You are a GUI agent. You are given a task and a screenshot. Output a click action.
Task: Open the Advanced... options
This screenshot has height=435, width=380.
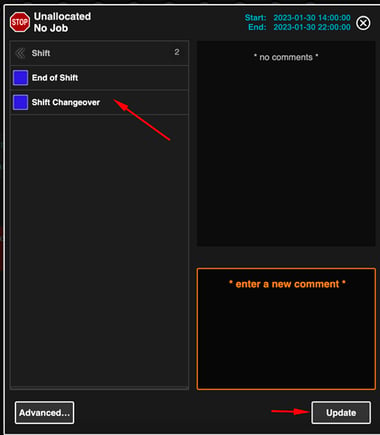point(44,413)
